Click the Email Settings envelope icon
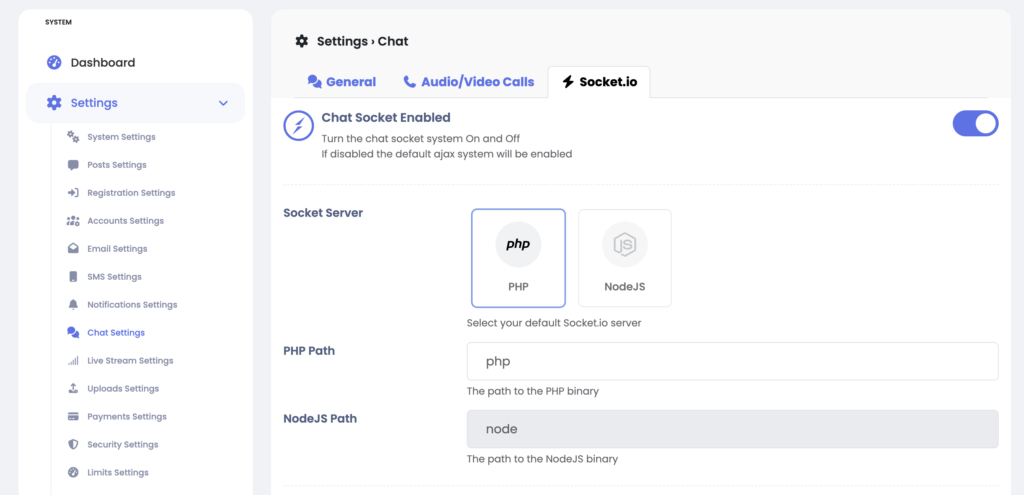1024x495 pixels. (73, 249)
